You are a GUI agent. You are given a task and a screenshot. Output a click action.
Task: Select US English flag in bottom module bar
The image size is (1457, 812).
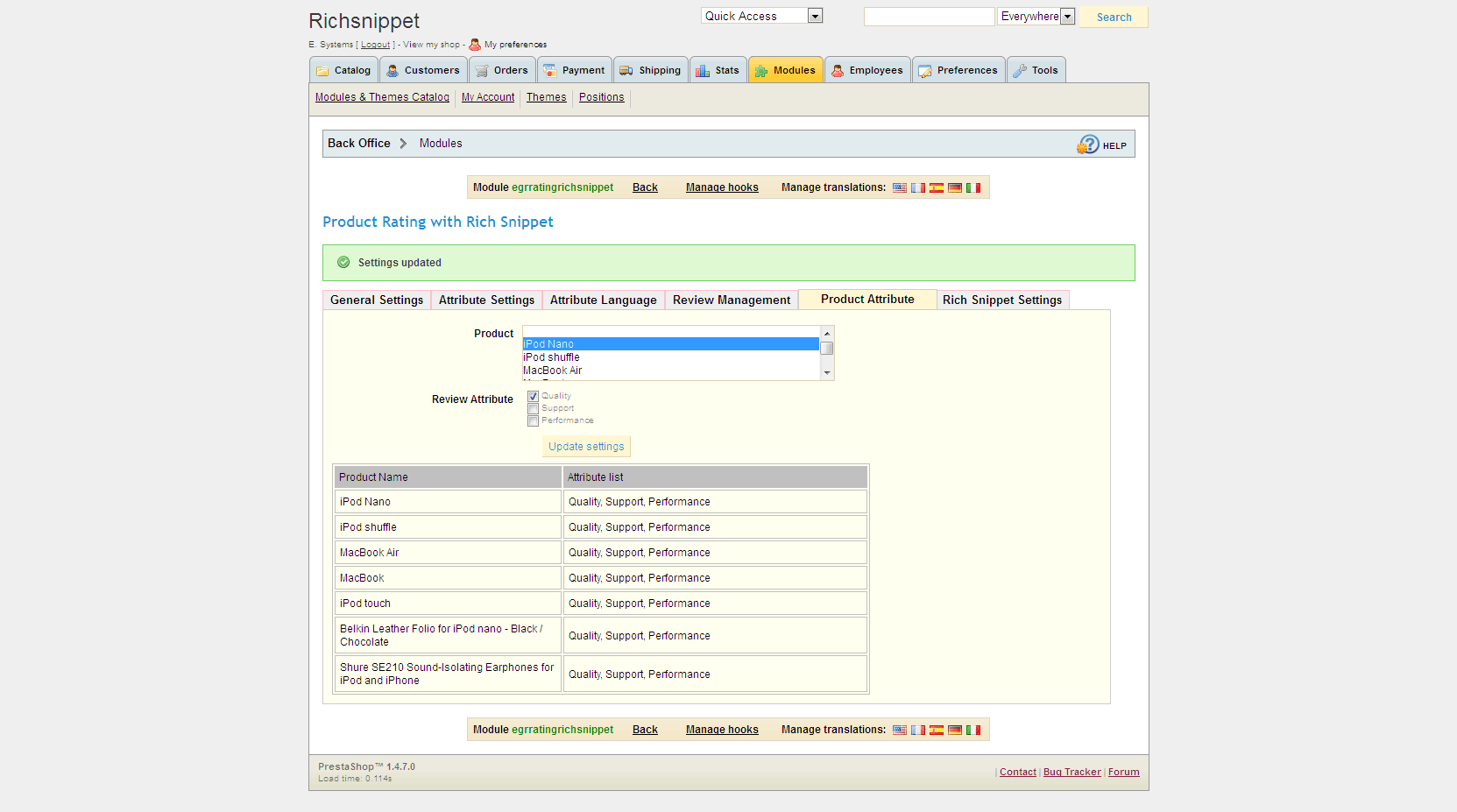coord(900,730)
